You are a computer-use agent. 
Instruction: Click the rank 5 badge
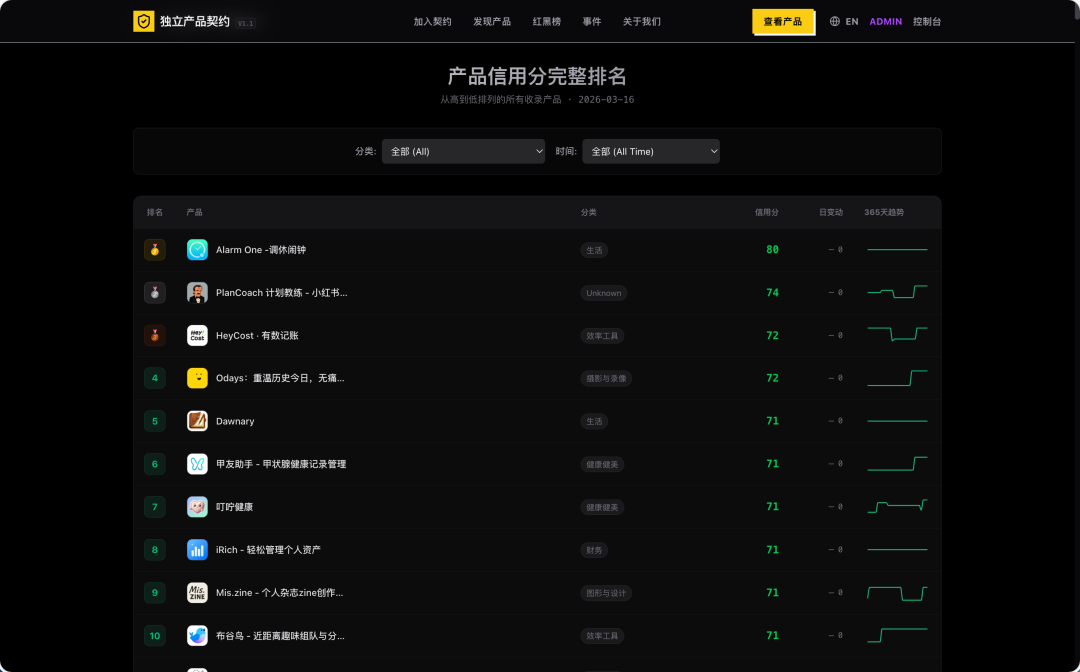coord(154,421)
